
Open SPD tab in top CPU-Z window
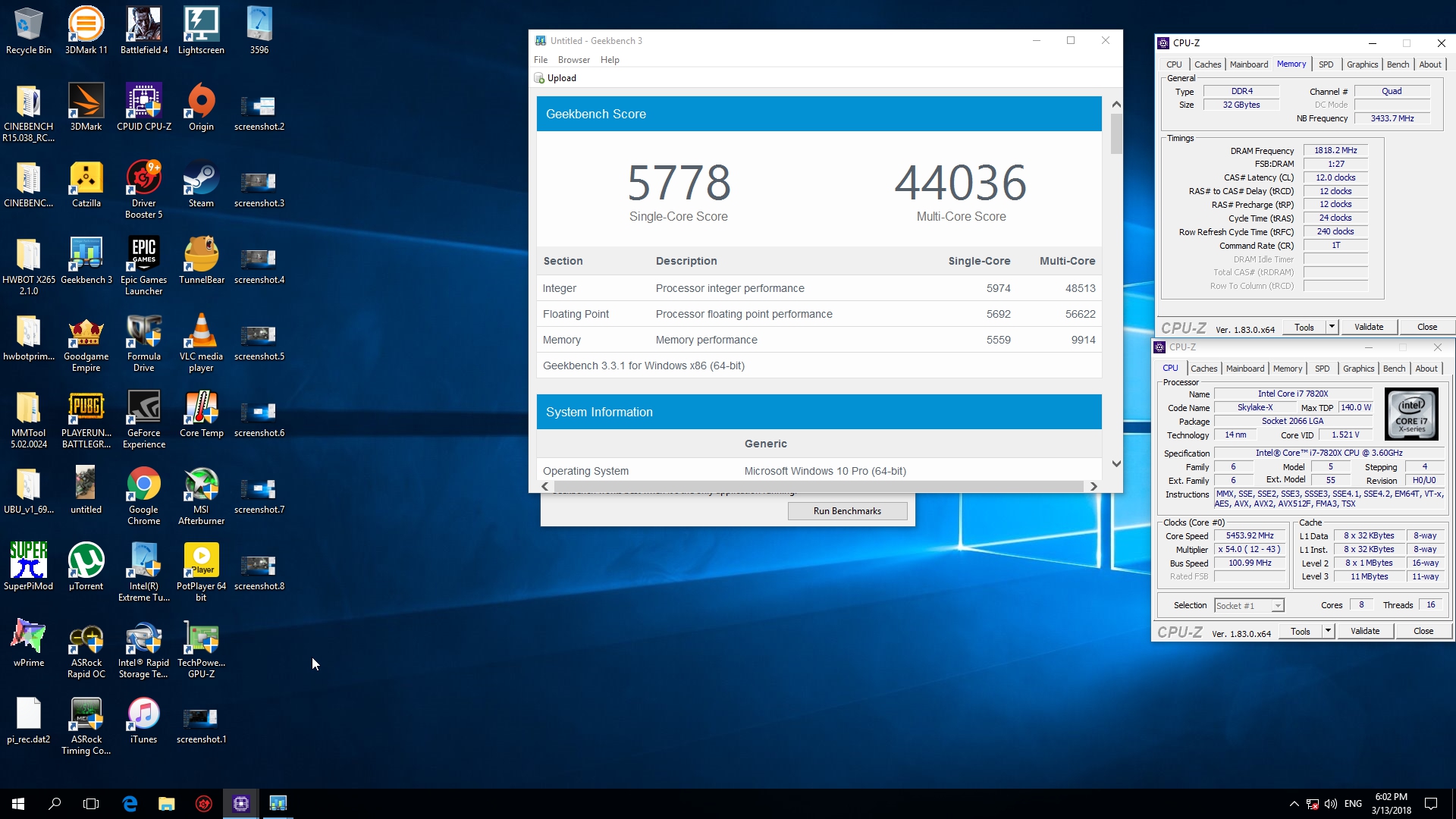[x=1326, y=64]
